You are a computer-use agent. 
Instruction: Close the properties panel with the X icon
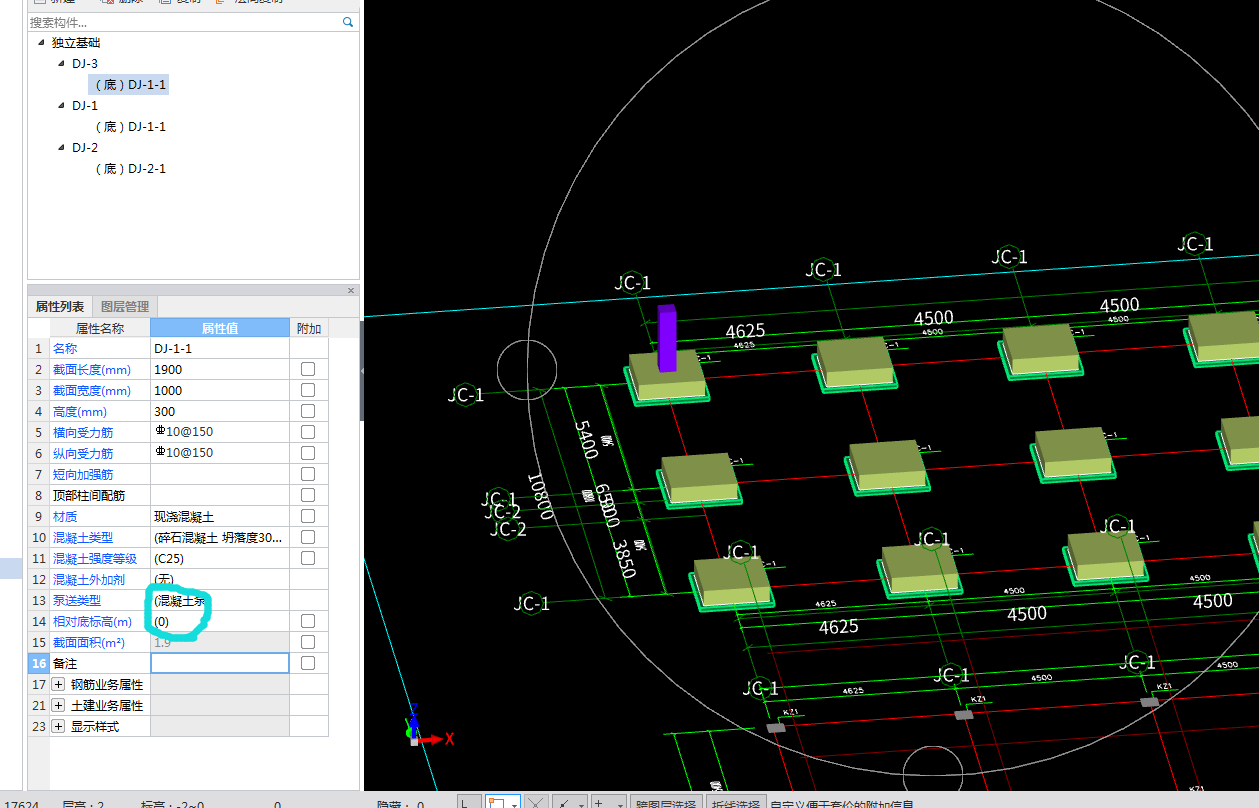pyautogui.click(x=350, y=291)
